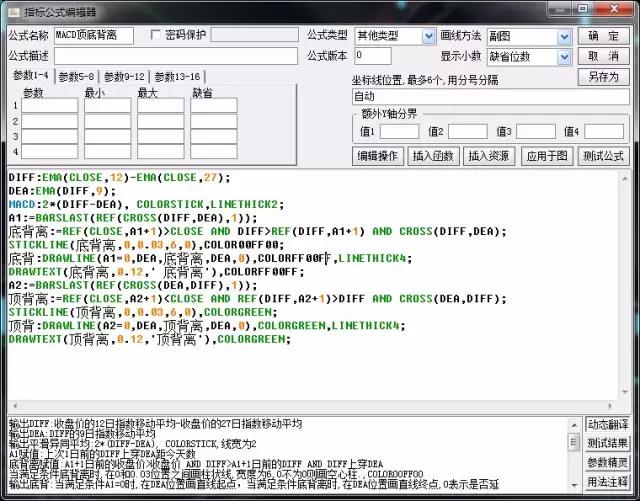The image size is (640, 501).
Task: Toggle the 密码保护 checkbox
Action: click(156, 35)
